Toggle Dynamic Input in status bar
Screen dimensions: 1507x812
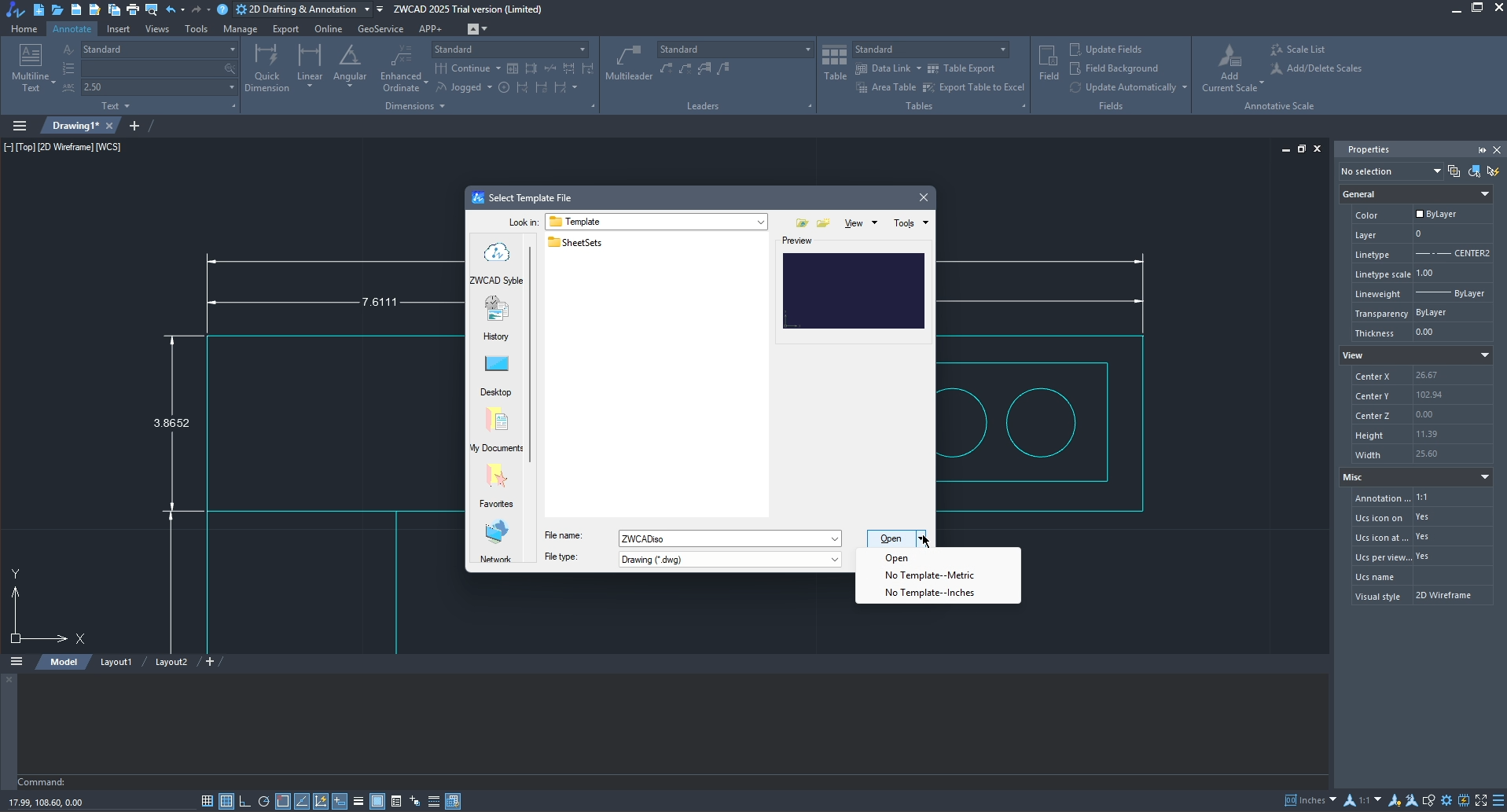tap(339, 801)
